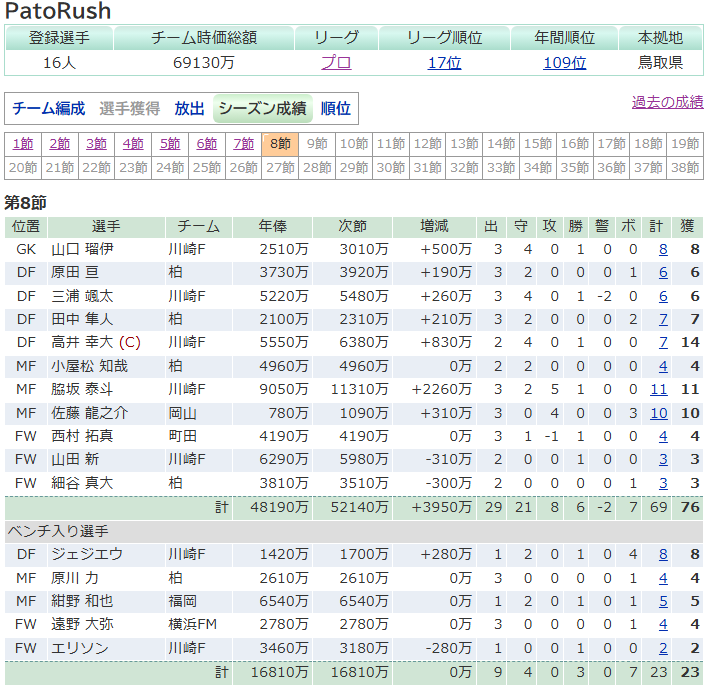This screenshot has width=707, height=687.
Task: Click player name 佐藤 龍之介
Action: point(89,413)
